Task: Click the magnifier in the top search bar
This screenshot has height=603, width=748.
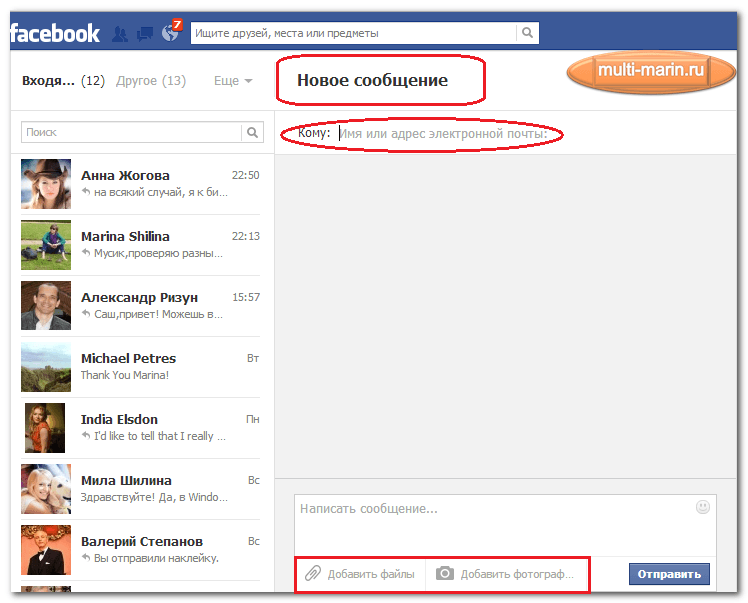Action: pyautogui.click(x=527, y=32)
